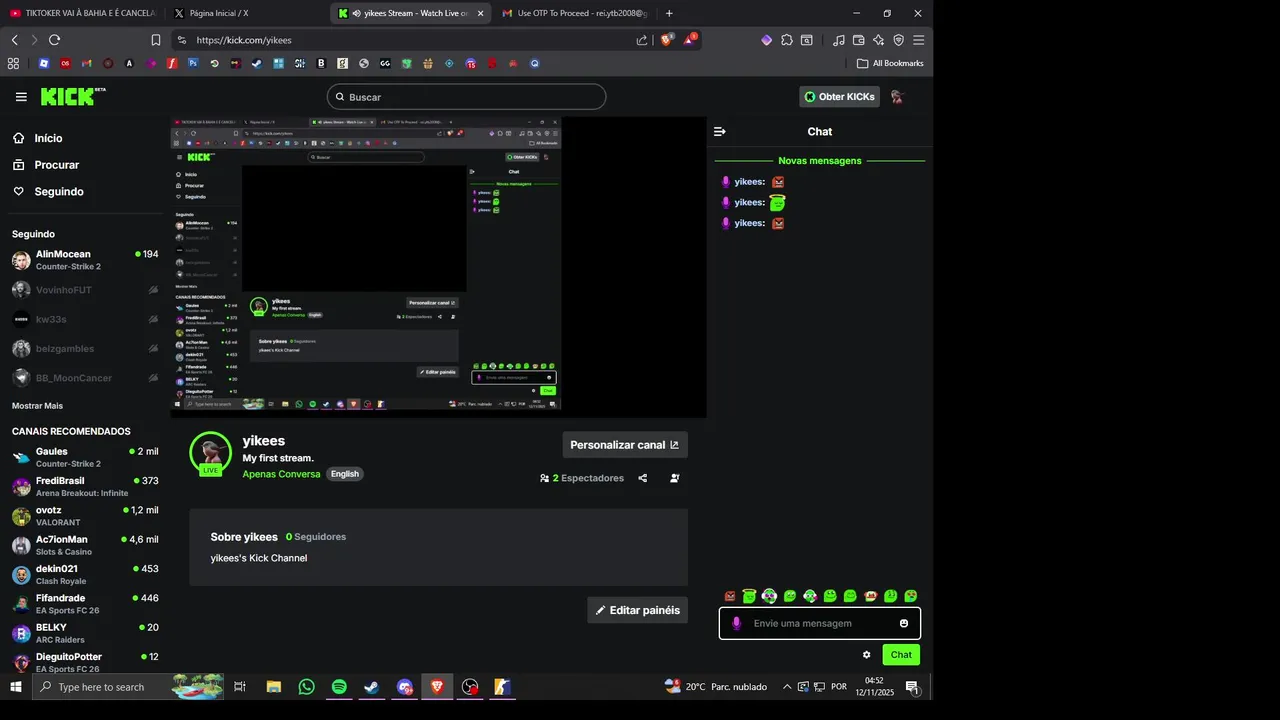The height and width of the screenshot is (720, 1280).
Task: Click the stream video player
Action: point(438,267)
